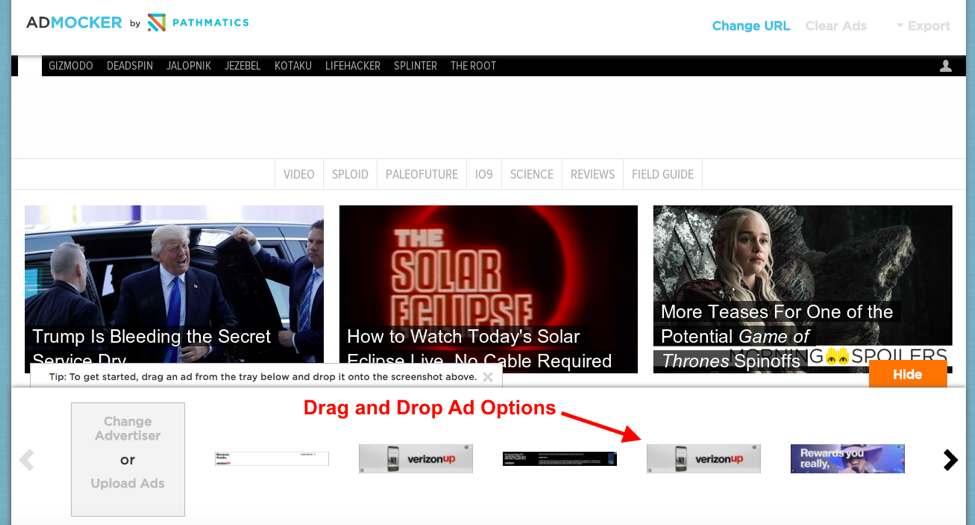
Task: Open Change Advertiser or Upload Ads box
Action: point(127,459)
